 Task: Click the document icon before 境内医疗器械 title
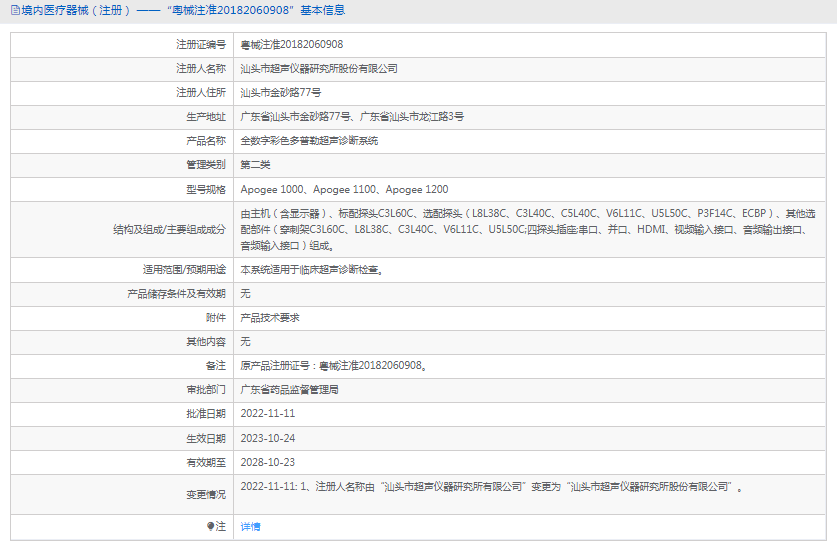(15, 10)
